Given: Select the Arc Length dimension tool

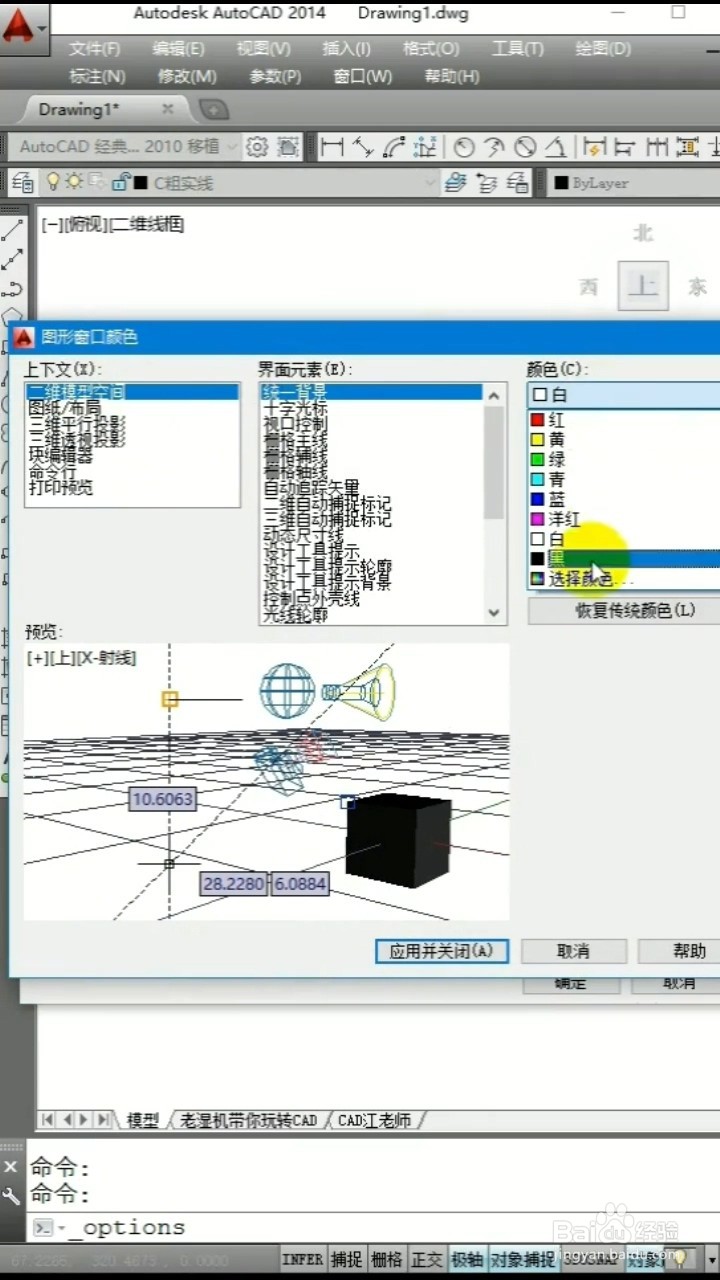Looking at the screenshot, I should pos(394,147).
